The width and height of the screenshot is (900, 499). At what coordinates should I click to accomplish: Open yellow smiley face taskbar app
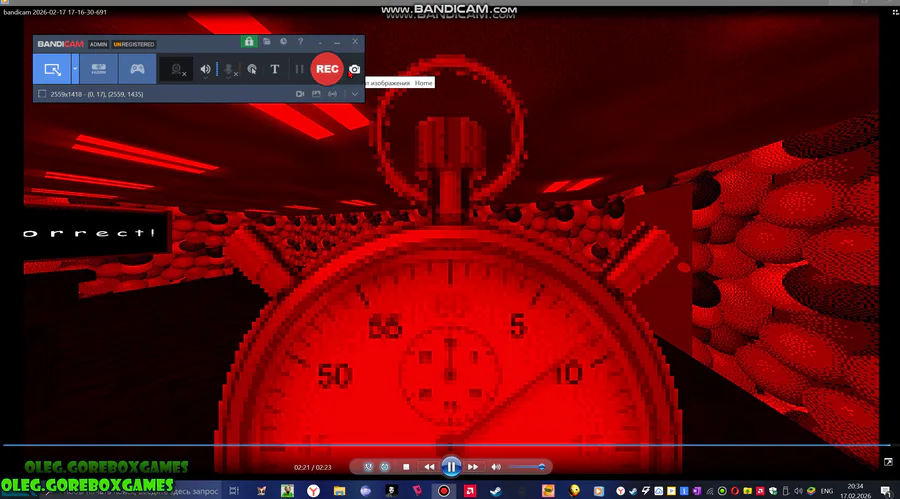(574, 491)
